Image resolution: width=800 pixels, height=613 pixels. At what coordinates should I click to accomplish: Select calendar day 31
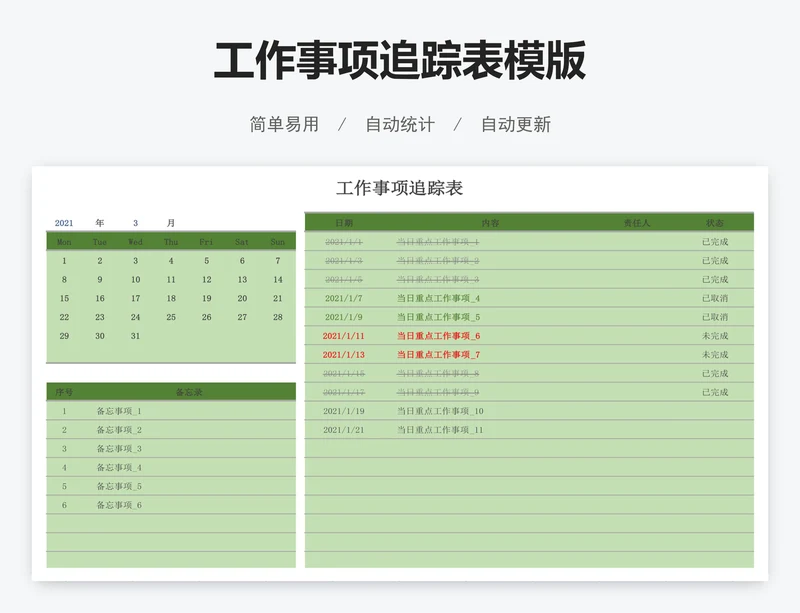point(135,336)
